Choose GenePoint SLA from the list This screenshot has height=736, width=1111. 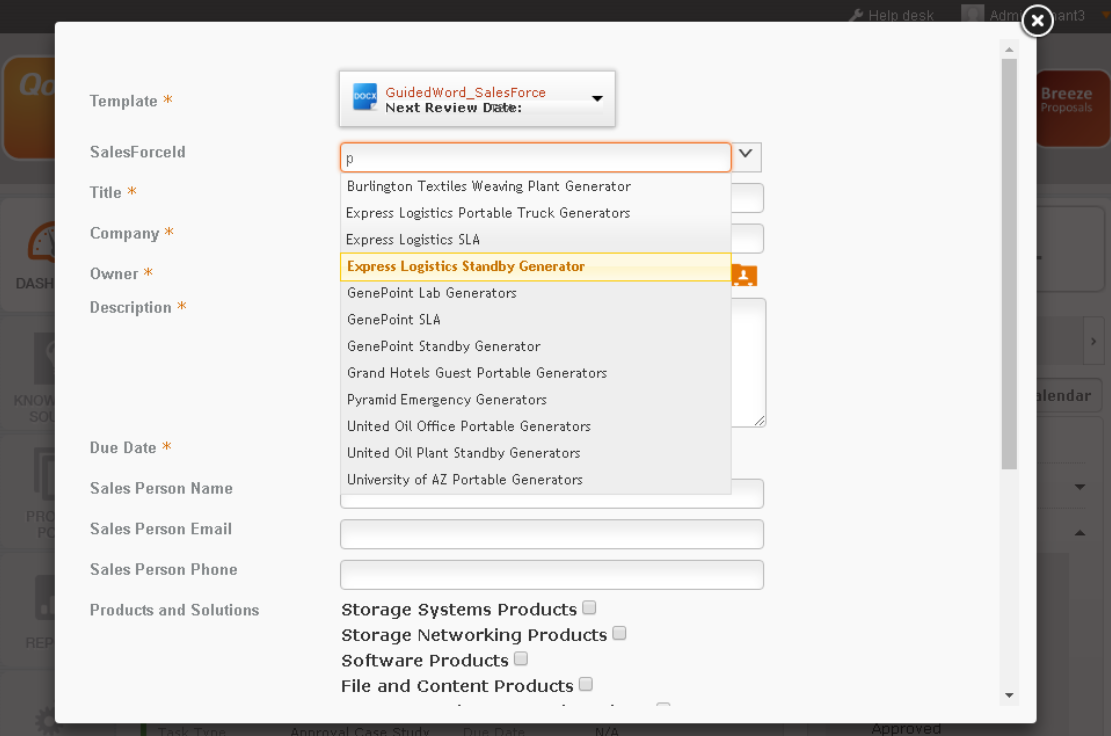536,320
